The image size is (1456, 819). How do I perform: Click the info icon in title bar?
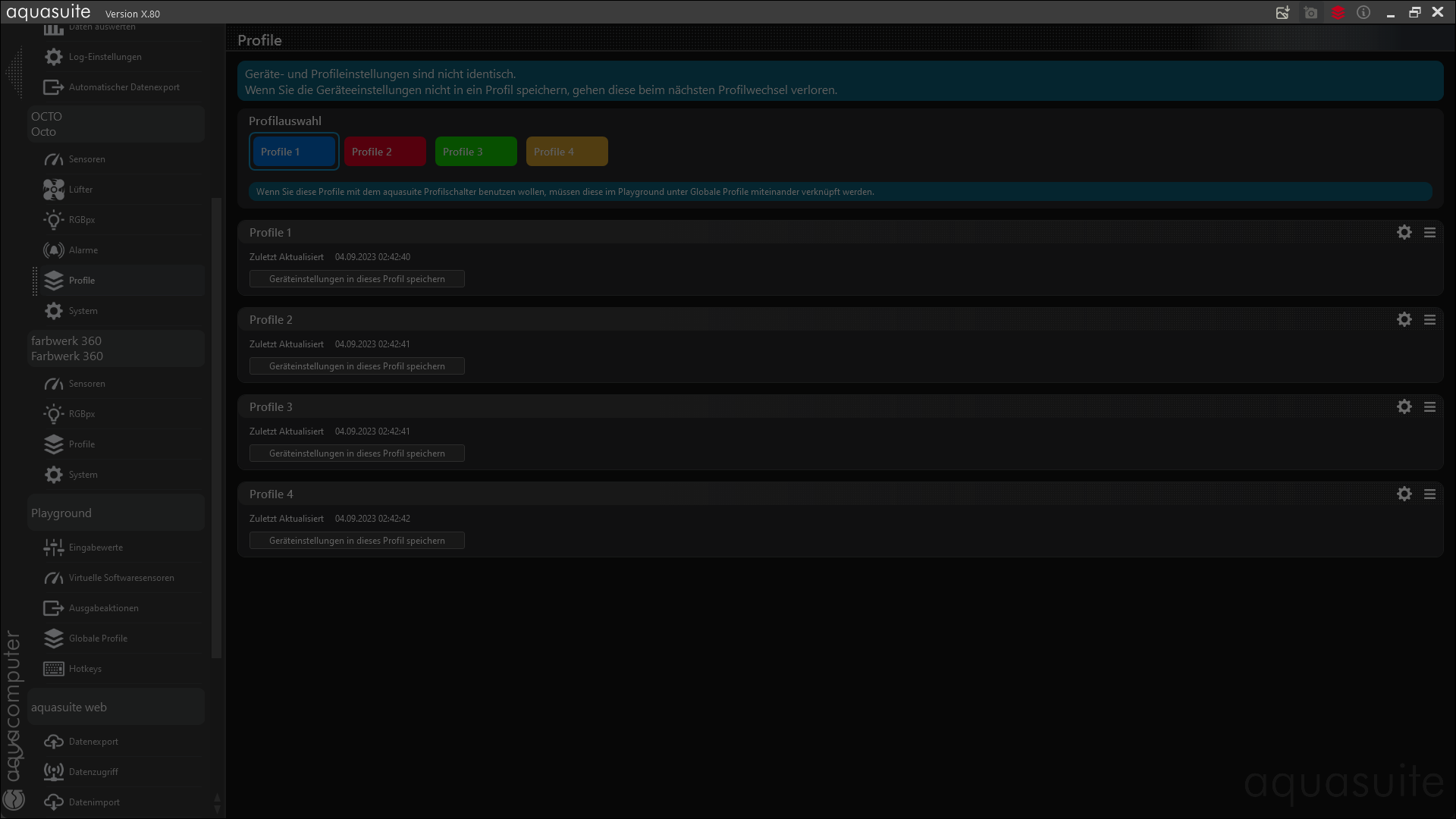click(x=1363, y=13)
